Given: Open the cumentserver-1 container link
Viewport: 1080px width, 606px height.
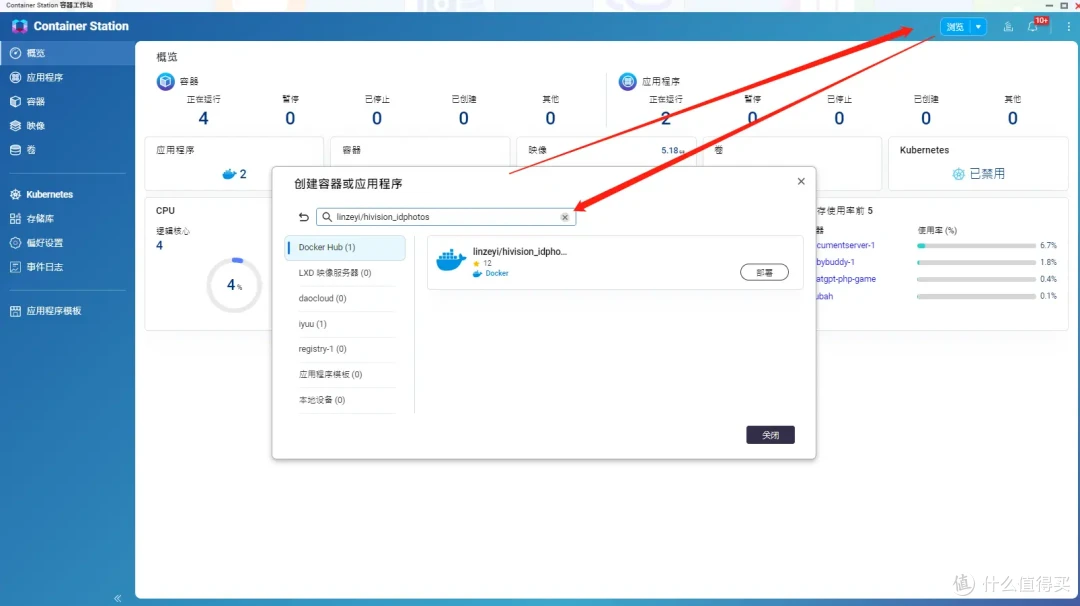Looking at the screenshot, I should point(846,245).
